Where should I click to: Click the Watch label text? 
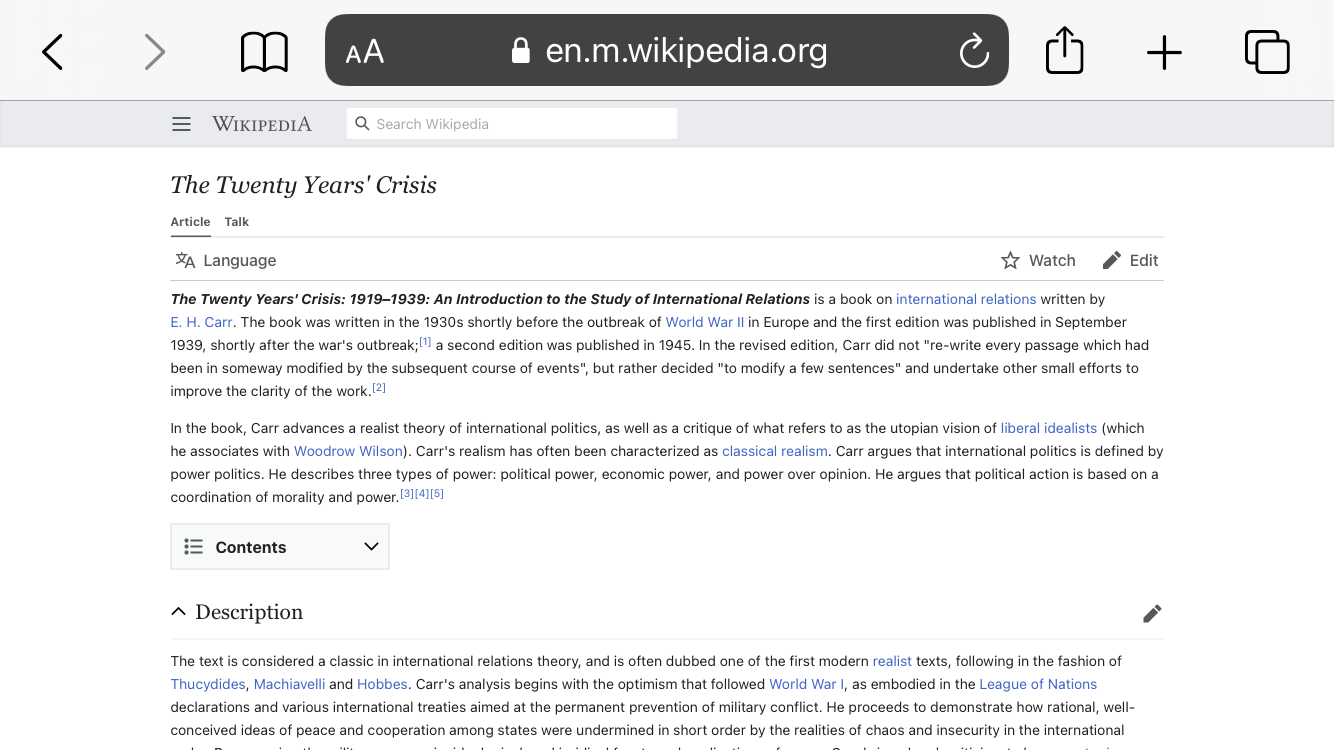pos(1052,260)
